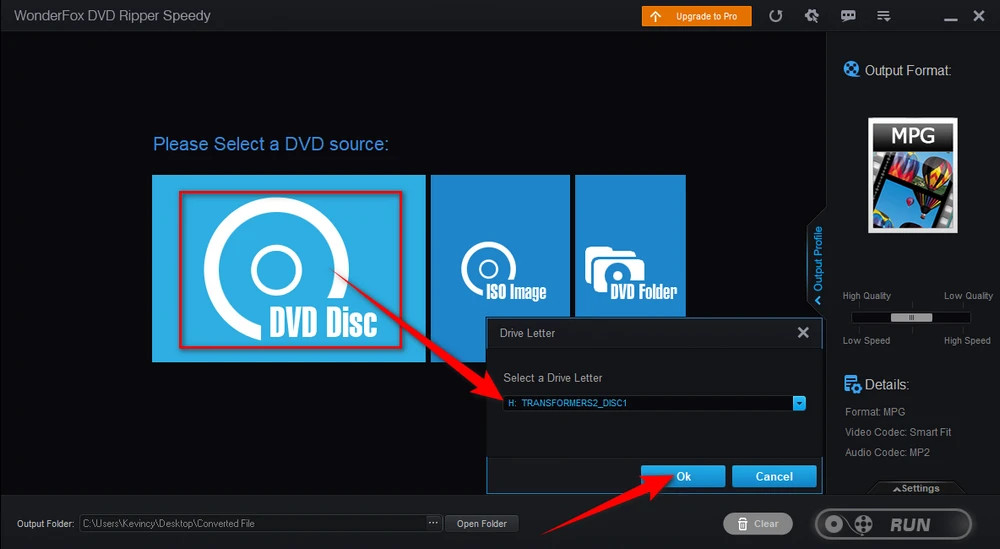
Task: Expand the Settings panel at bottom right
Action: [x=916, y=488]
